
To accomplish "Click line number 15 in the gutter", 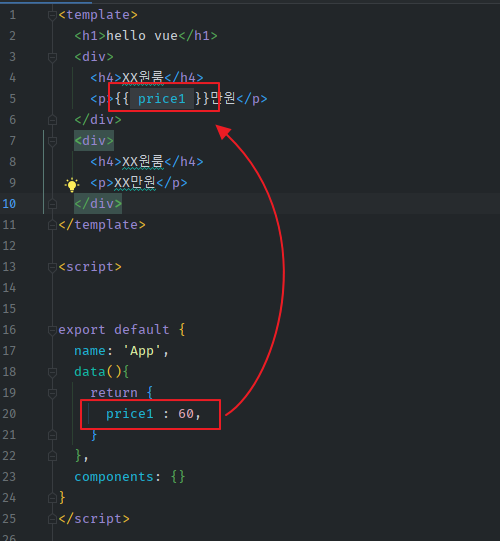I will [9, 309].
